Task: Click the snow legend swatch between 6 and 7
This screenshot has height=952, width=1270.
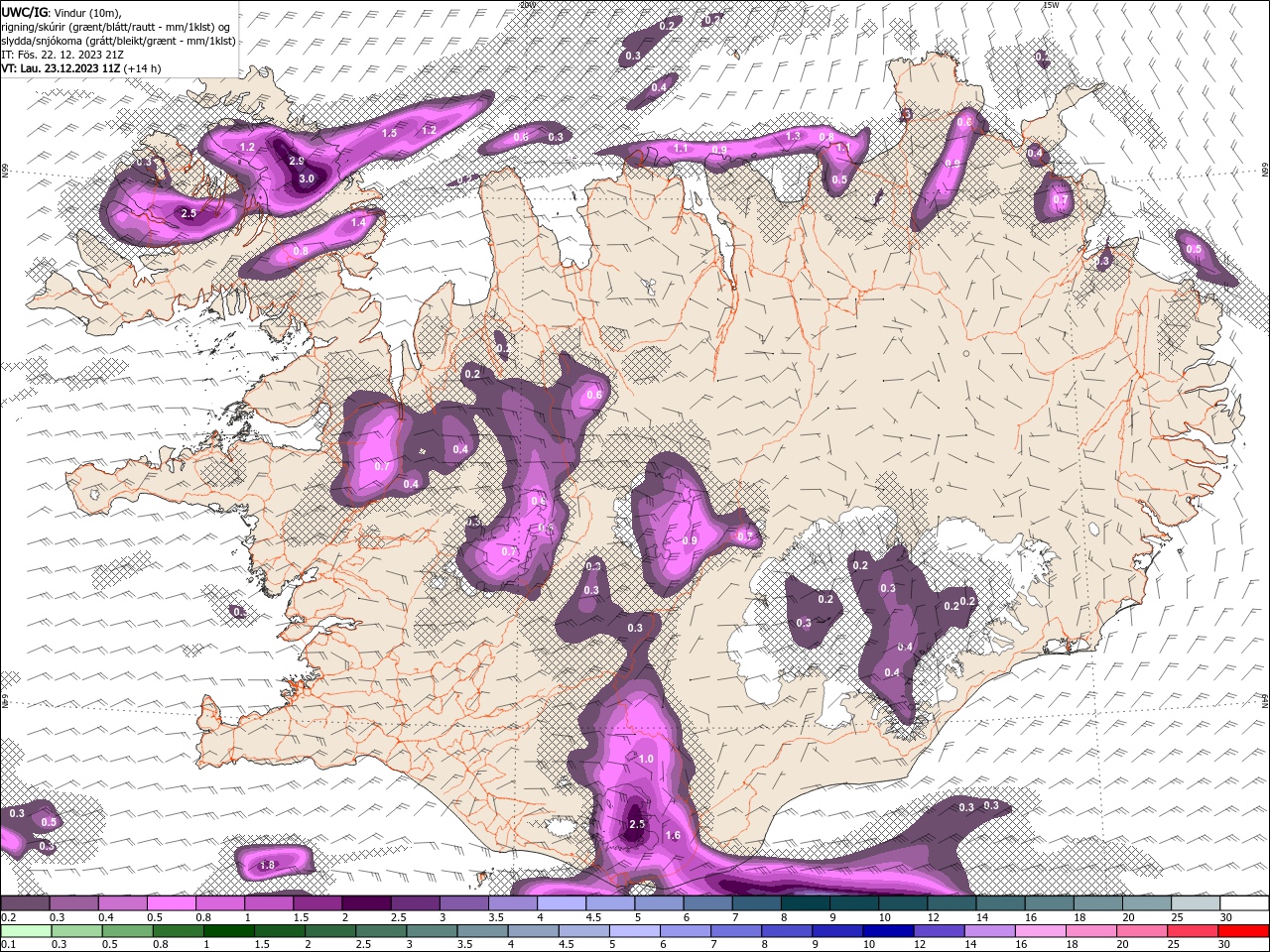Action: click(x=708, y=903)
